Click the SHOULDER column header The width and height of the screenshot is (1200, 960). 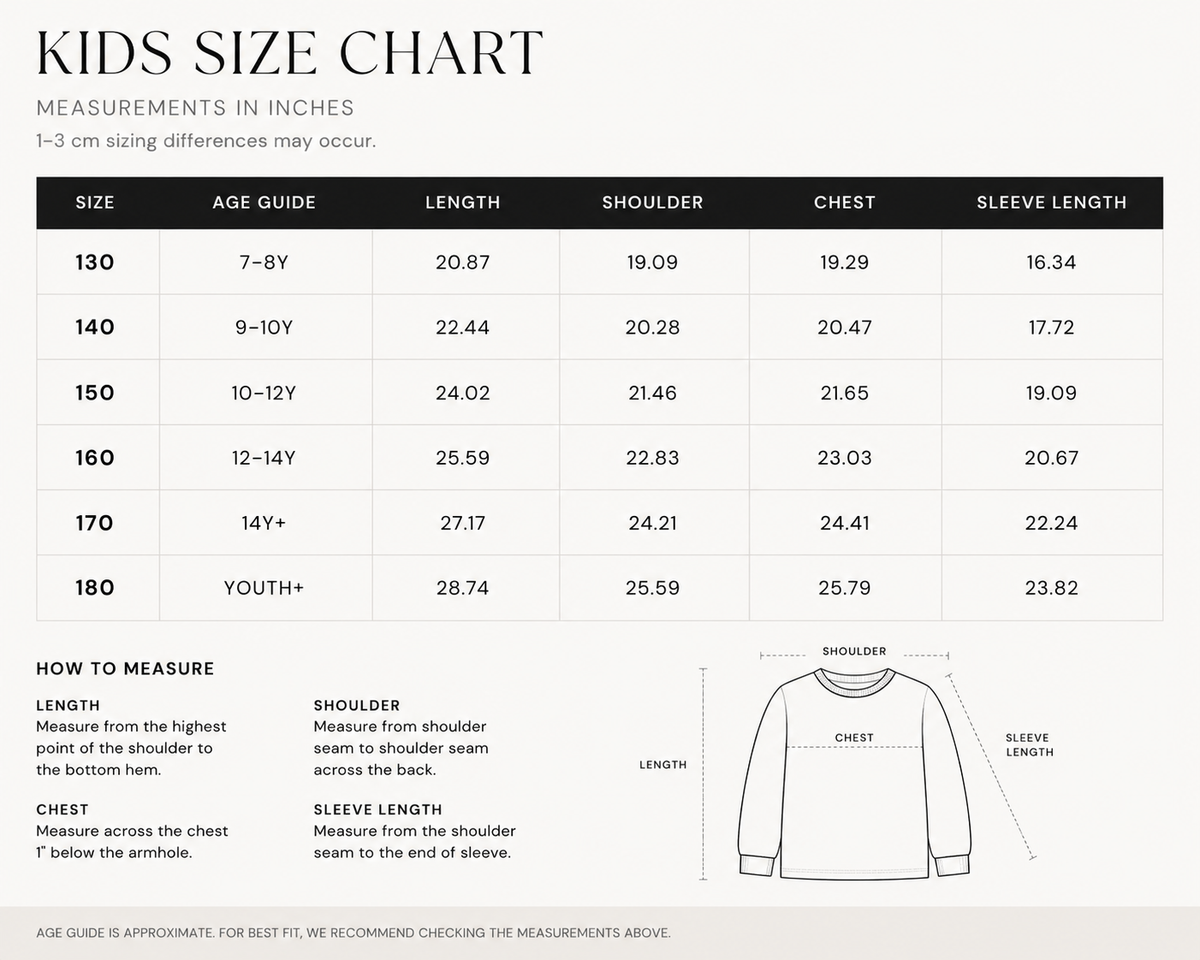pos(653,202)
